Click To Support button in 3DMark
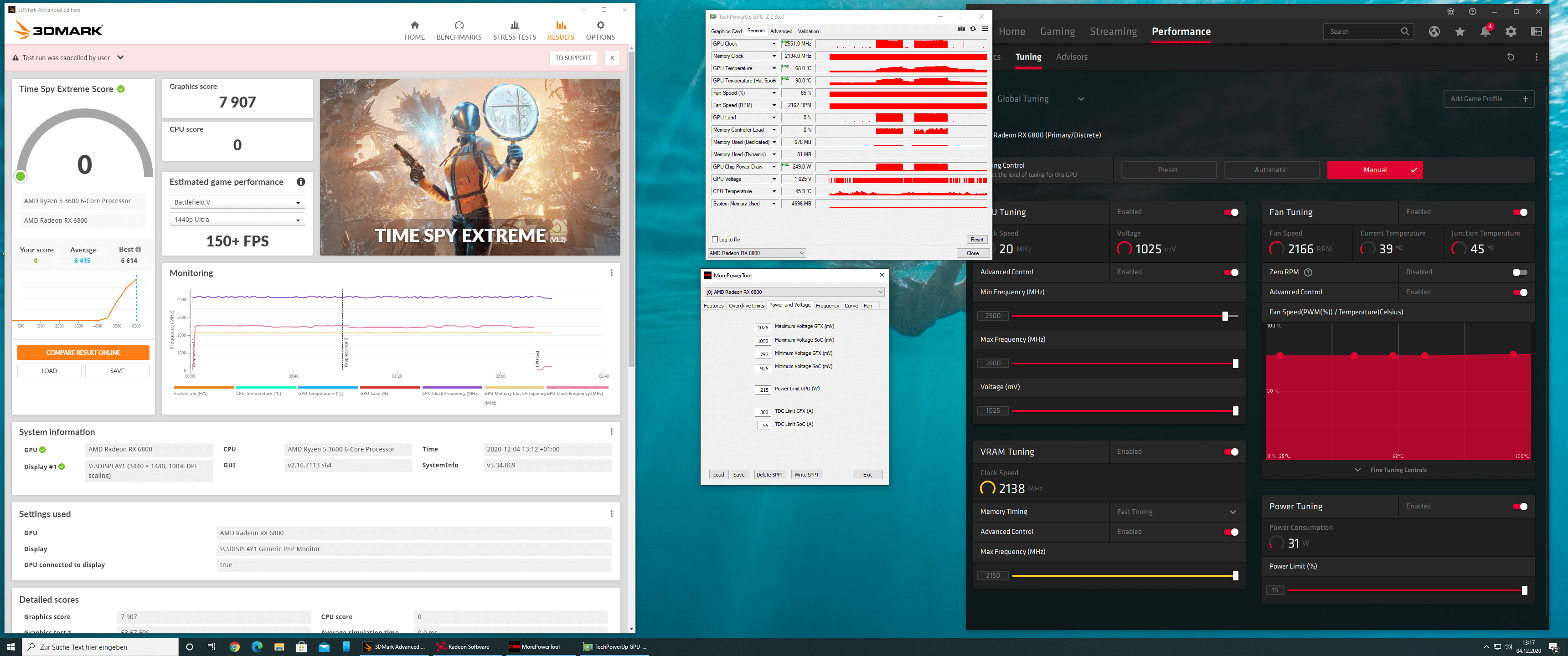Viewport: 1568px width, 656px height. pyautogui.click(x=572, y=58)
